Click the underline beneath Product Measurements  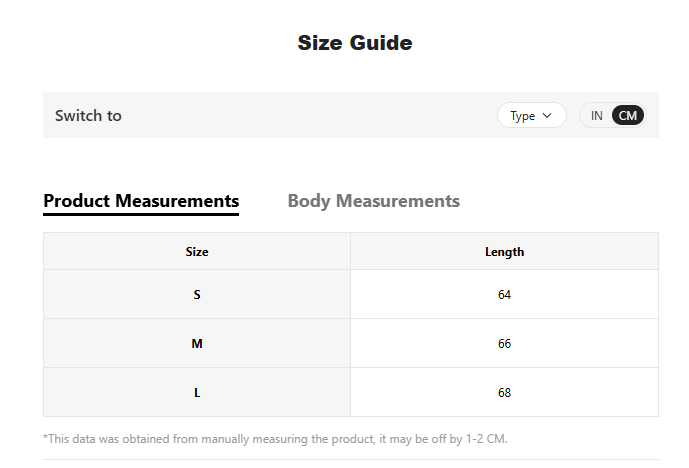(x=141, y=214)
